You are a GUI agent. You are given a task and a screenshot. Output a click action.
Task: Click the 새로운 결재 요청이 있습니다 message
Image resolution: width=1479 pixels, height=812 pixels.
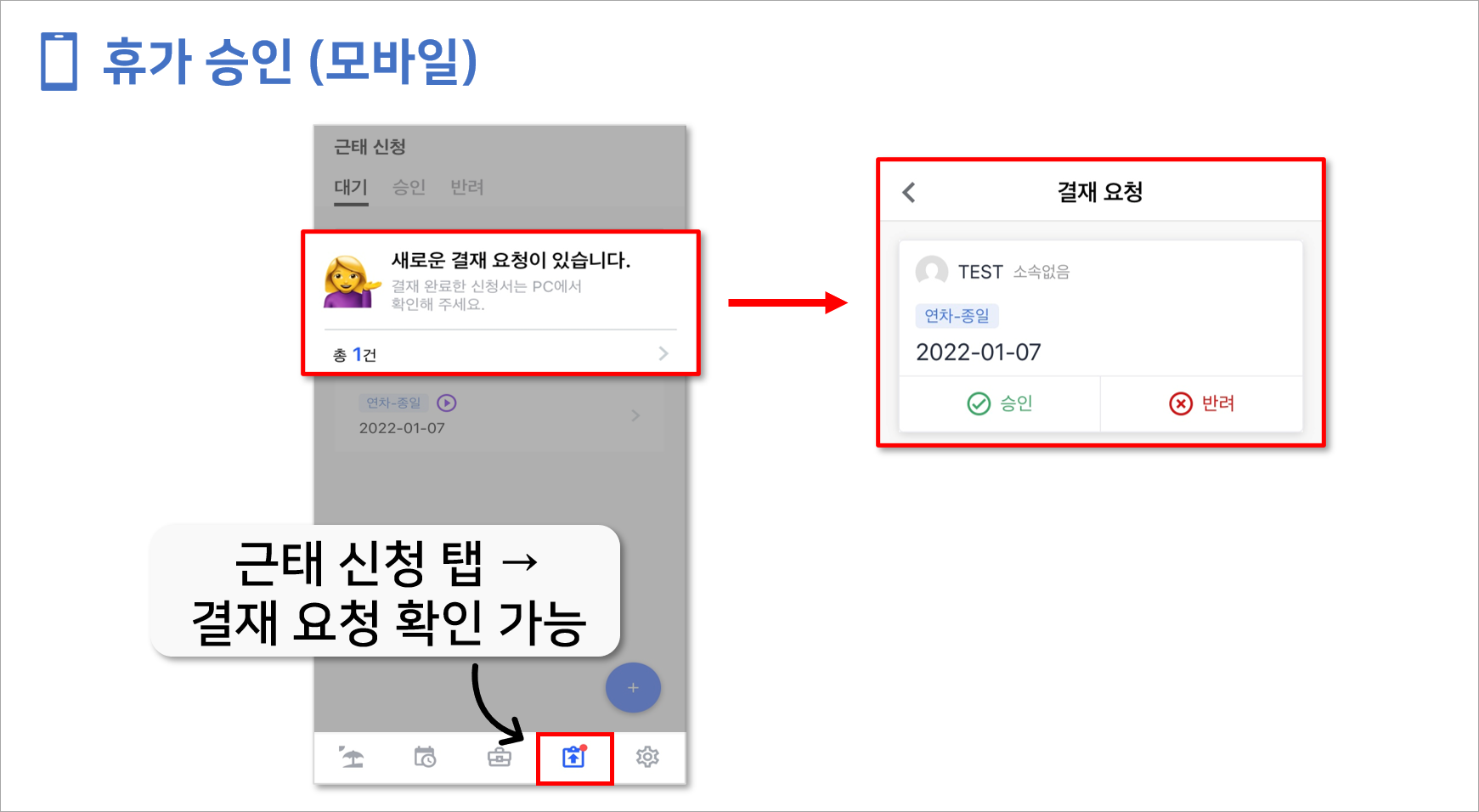click(511, 260)
